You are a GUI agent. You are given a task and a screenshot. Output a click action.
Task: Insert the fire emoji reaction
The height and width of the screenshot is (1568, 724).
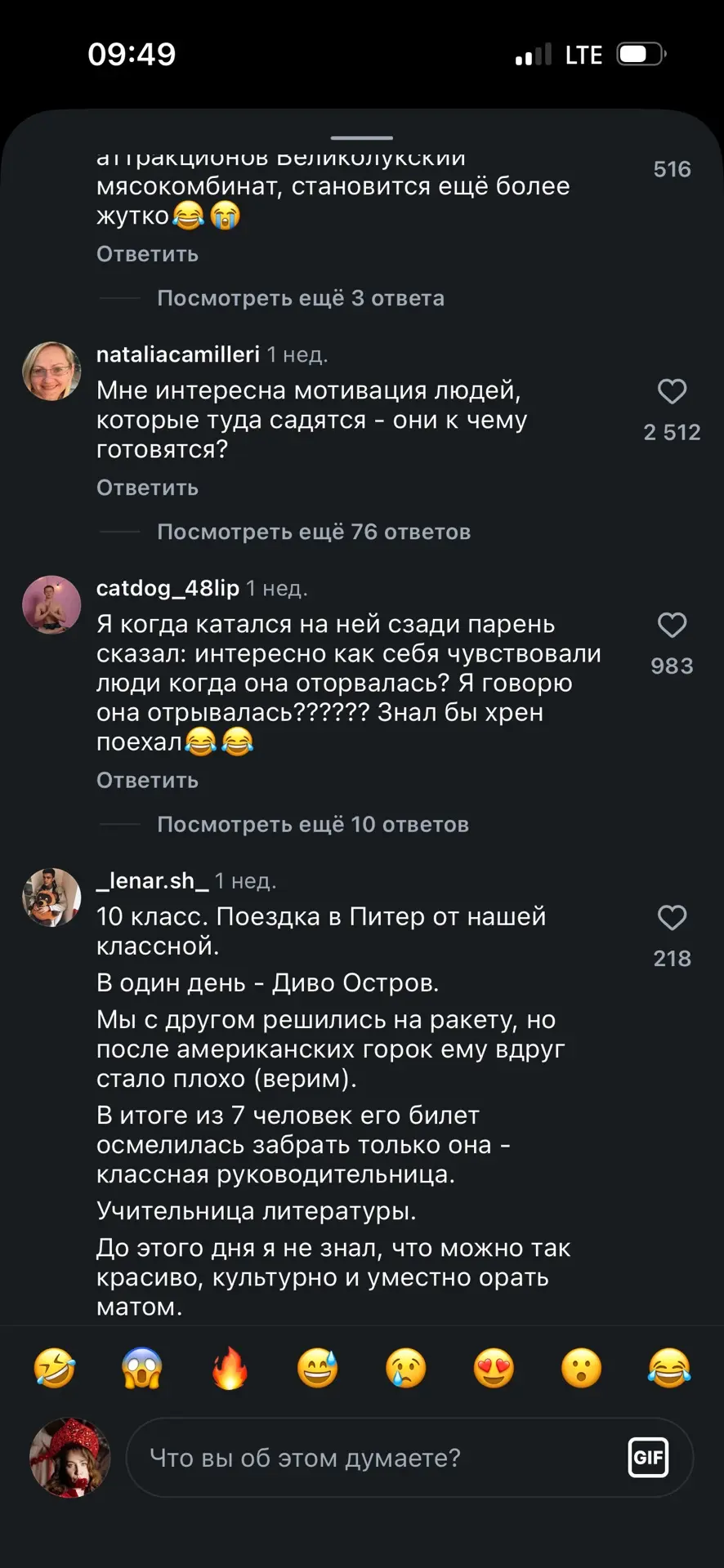click(230, 1368)
